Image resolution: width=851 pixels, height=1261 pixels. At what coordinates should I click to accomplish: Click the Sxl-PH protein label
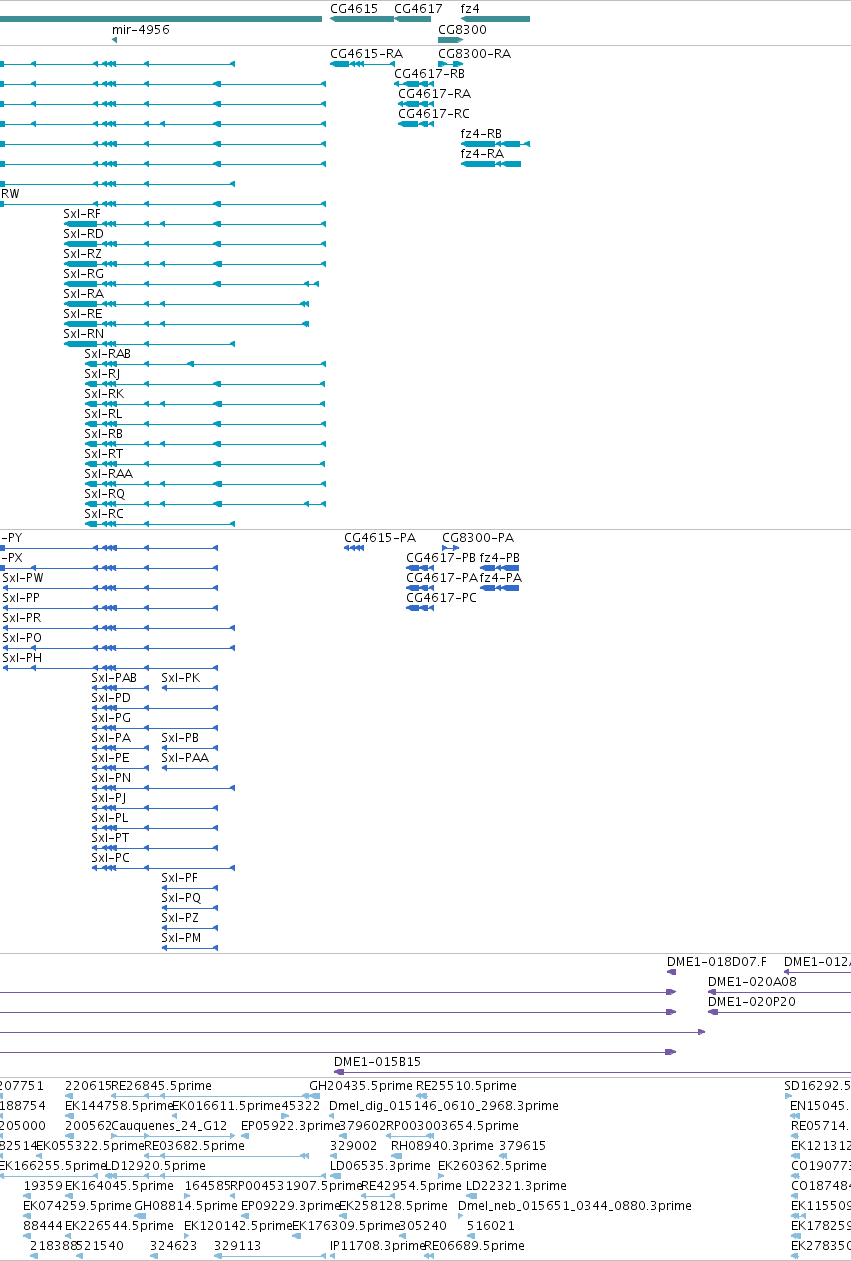(x=22, y=658)
